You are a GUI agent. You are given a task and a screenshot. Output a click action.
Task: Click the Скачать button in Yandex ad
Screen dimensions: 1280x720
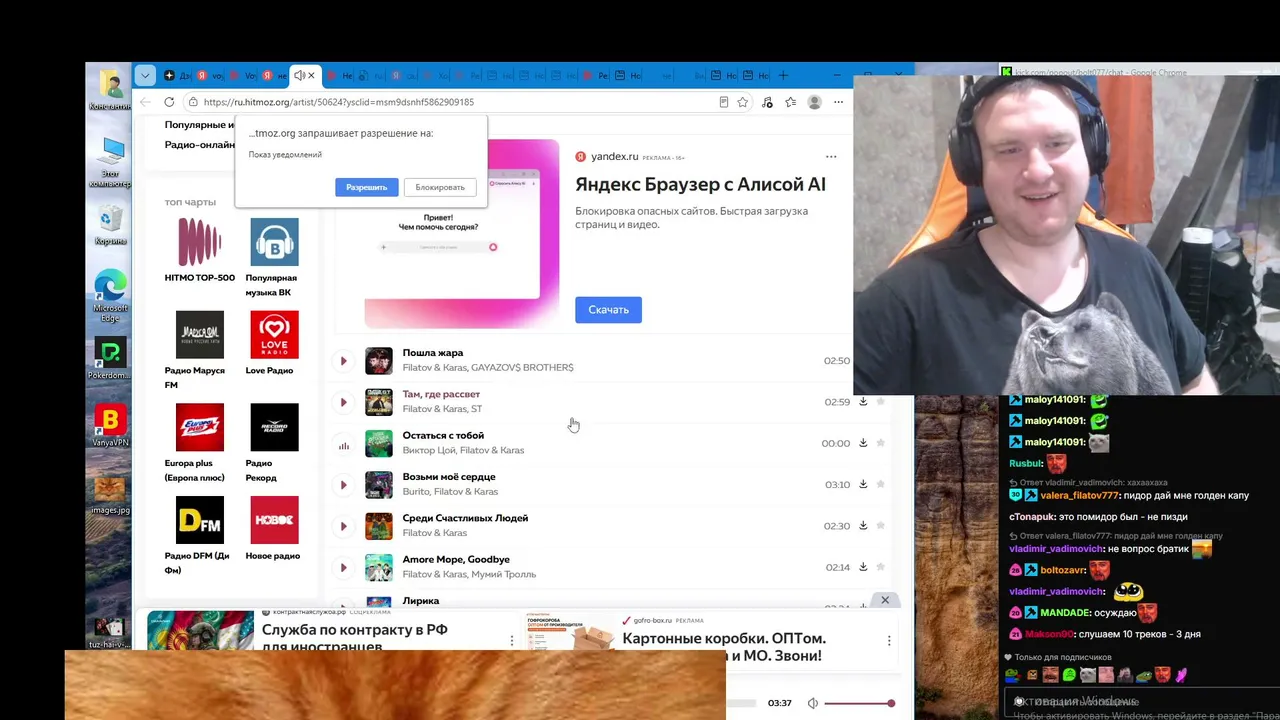(x=608, y=310)
